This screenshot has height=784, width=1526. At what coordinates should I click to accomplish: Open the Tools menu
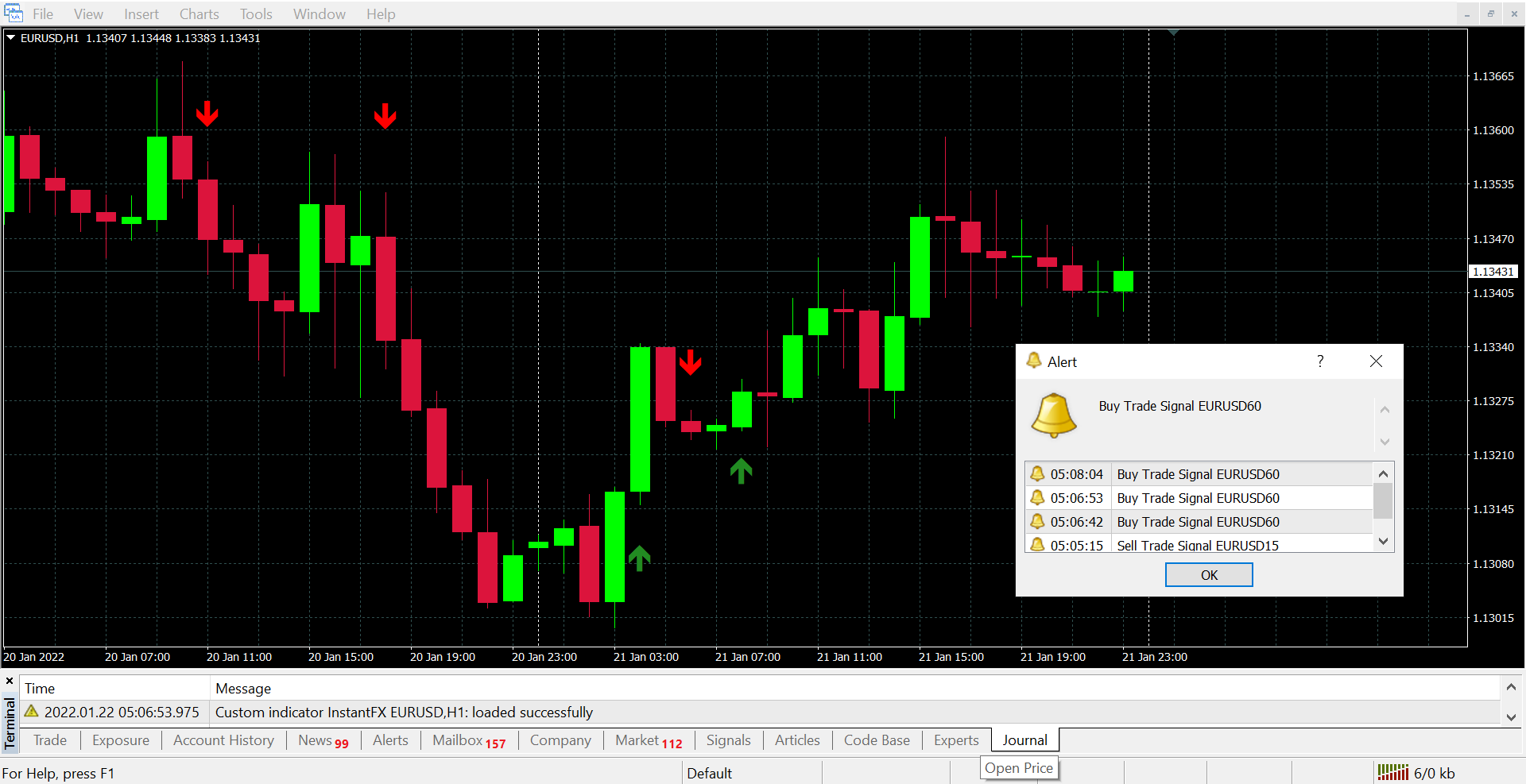pos(256,14)
